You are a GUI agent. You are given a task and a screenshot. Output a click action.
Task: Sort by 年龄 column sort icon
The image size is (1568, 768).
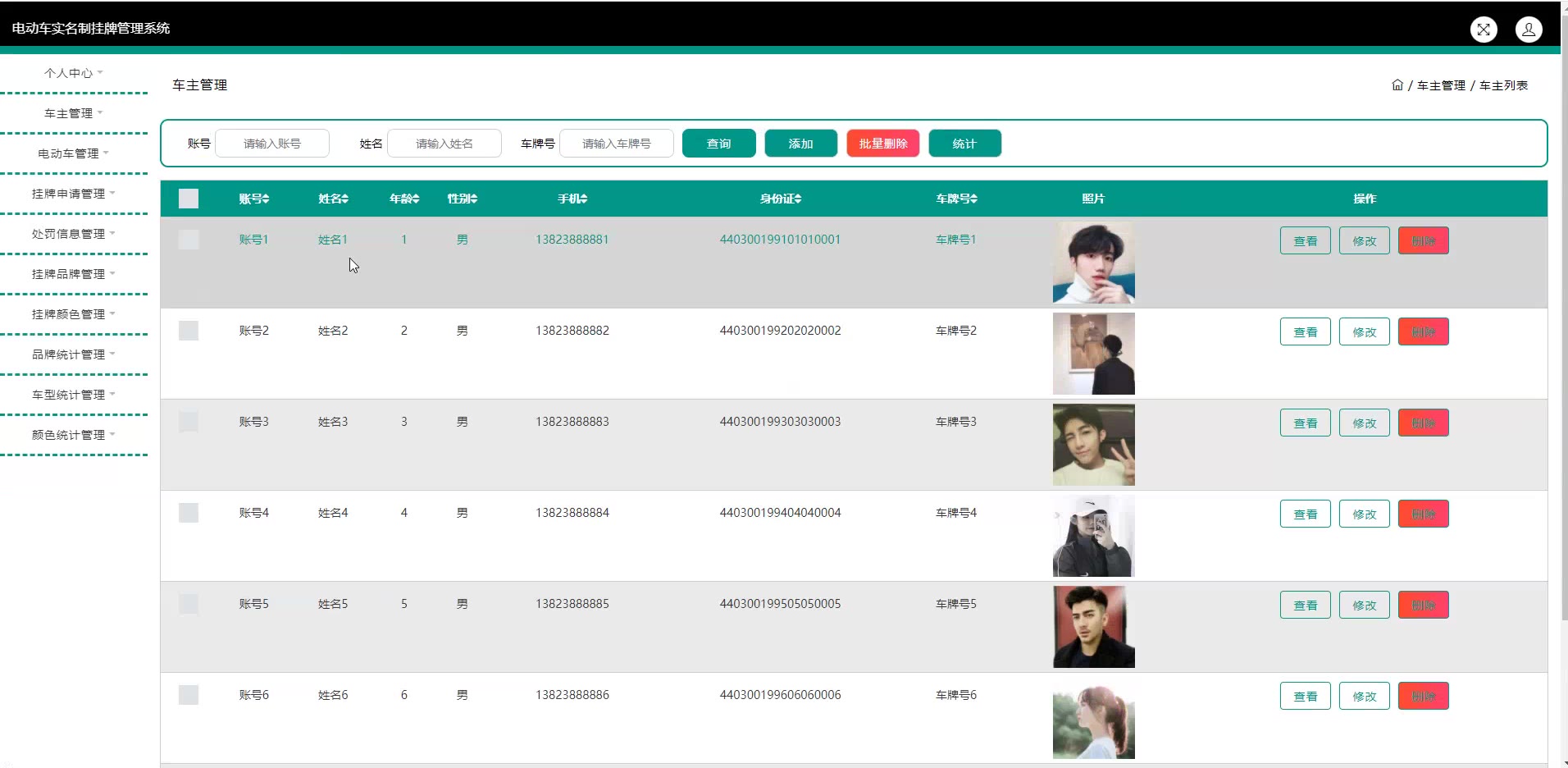coord(416,199)
